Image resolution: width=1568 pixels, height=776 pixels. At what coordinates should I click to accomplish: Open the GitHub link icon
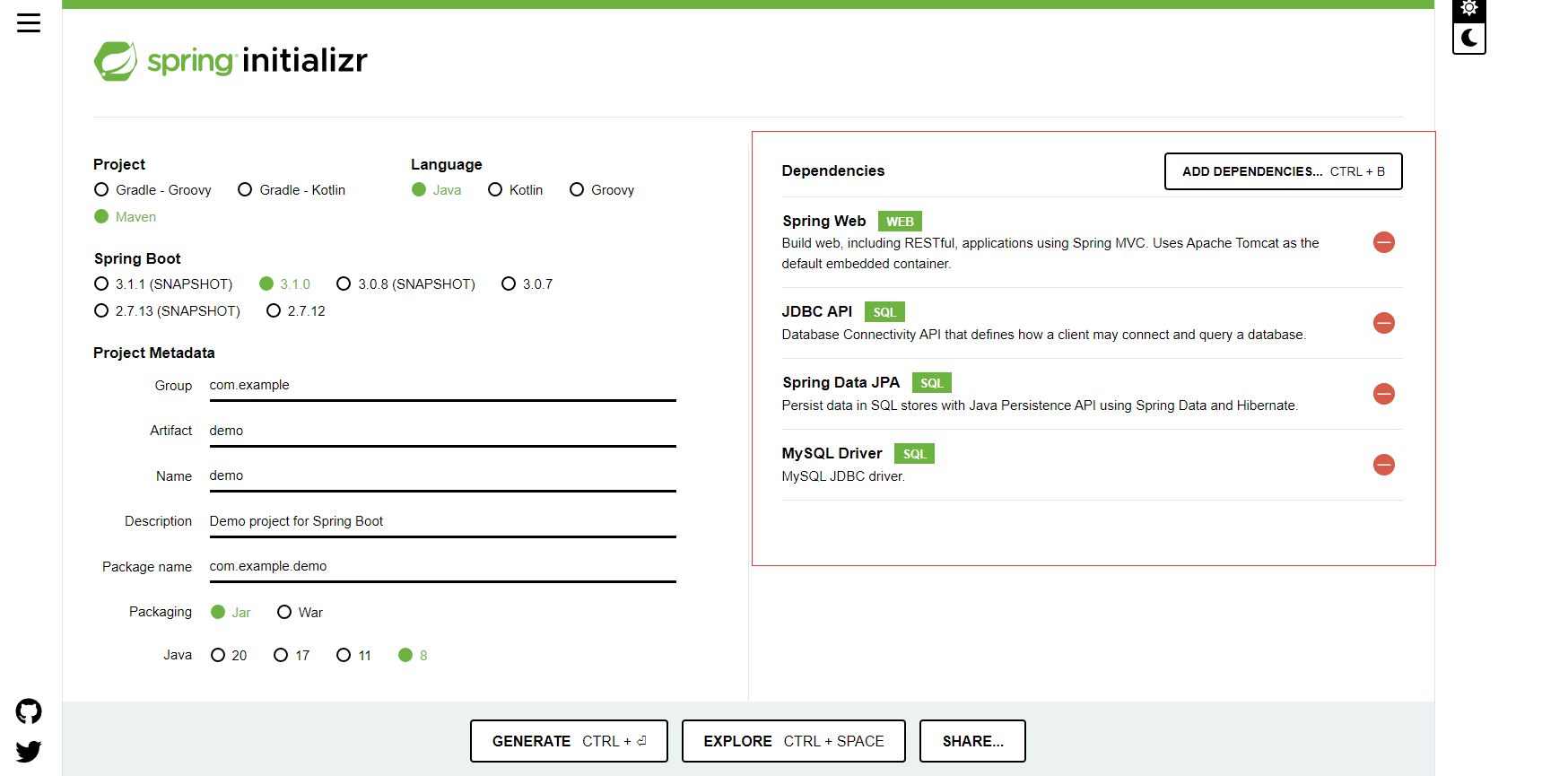[x=29, y=711]
